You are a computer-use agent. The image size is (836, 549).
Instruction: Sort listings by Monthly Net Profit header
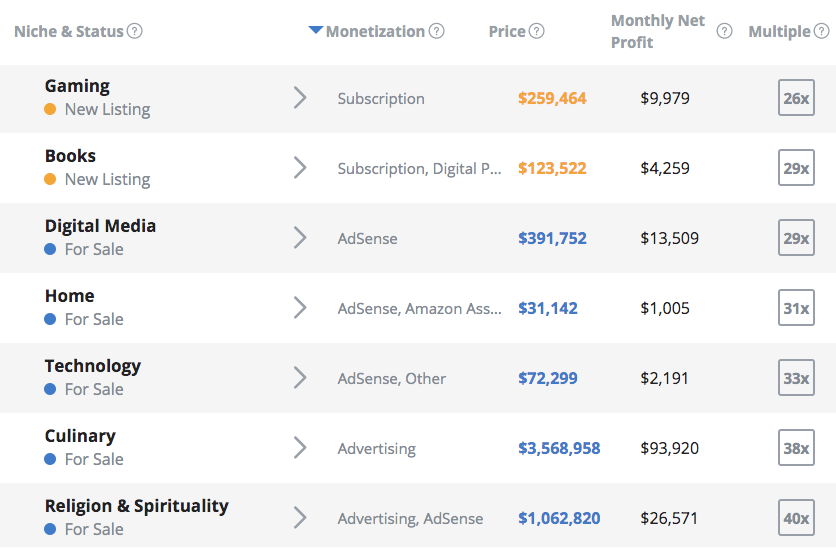click(657, 31)
